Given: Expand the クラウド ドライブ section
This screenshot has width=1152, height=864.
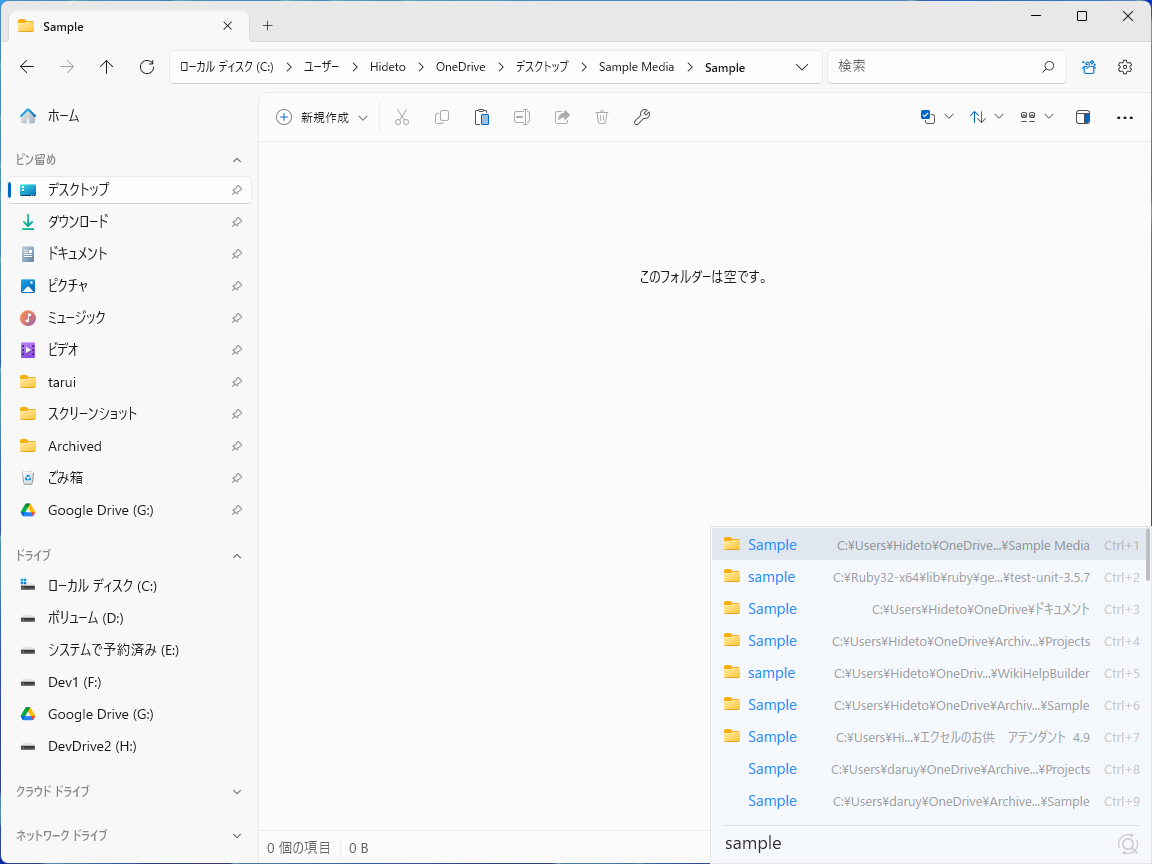Looking at the screenshot, I should coord(237,792).
